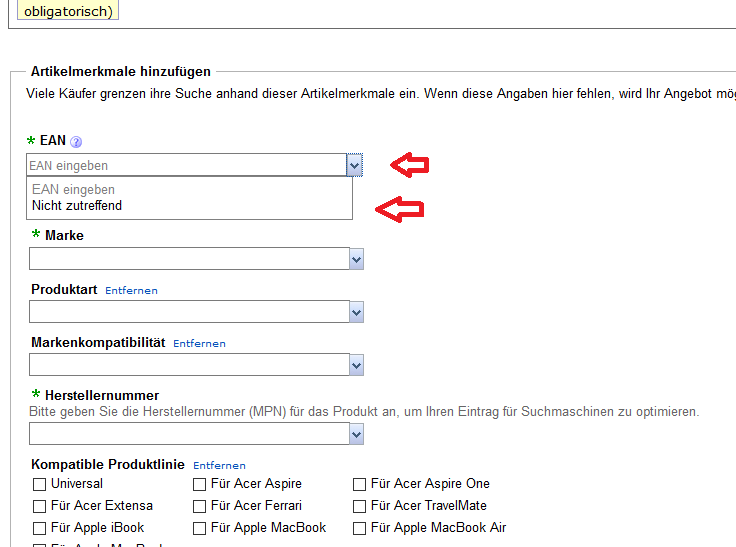The image size is (736, 547).
Task: Click the EAN help question mark icon
Action: [x=76, y=142]
